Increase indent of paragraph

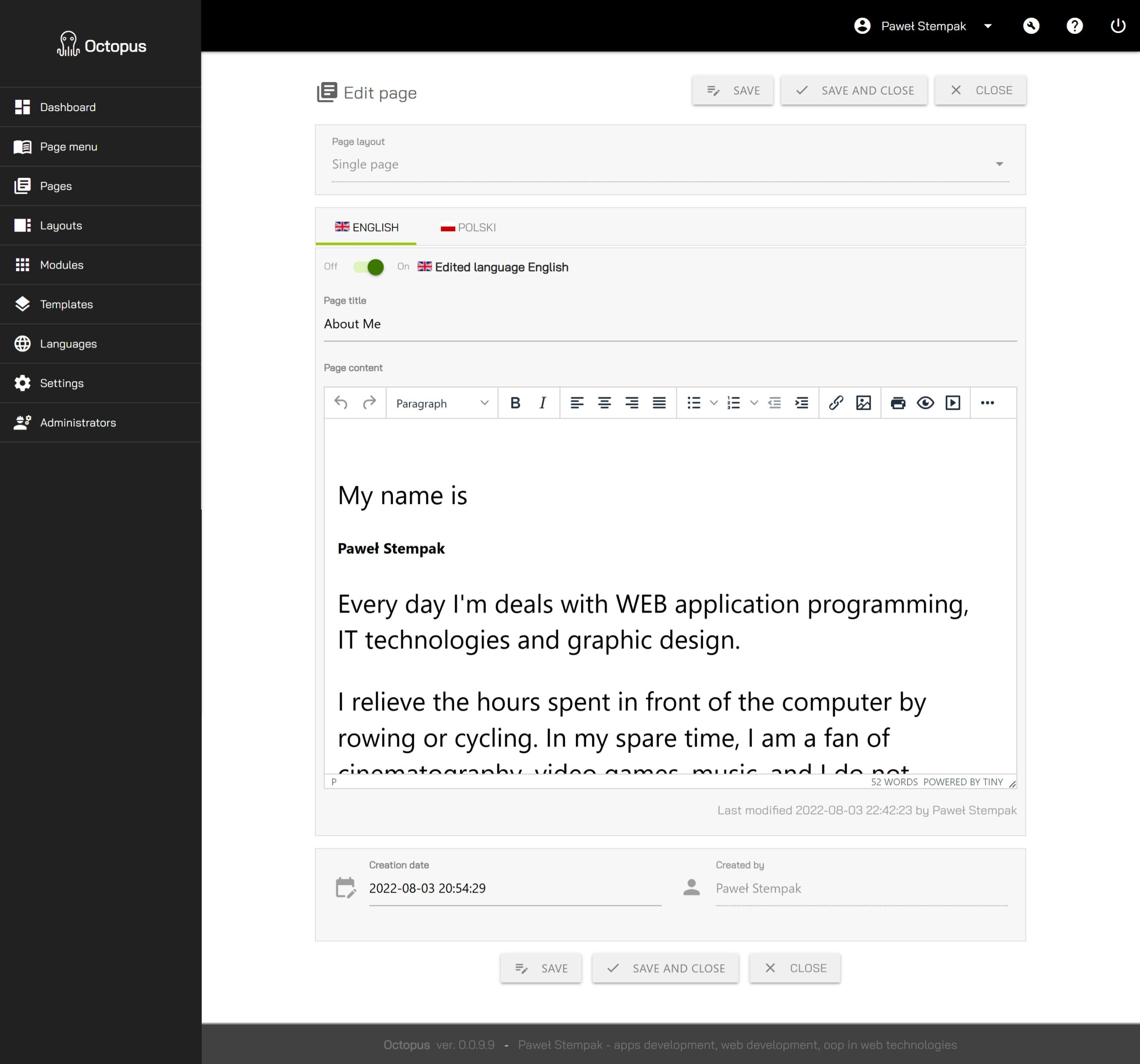point(802,403)
